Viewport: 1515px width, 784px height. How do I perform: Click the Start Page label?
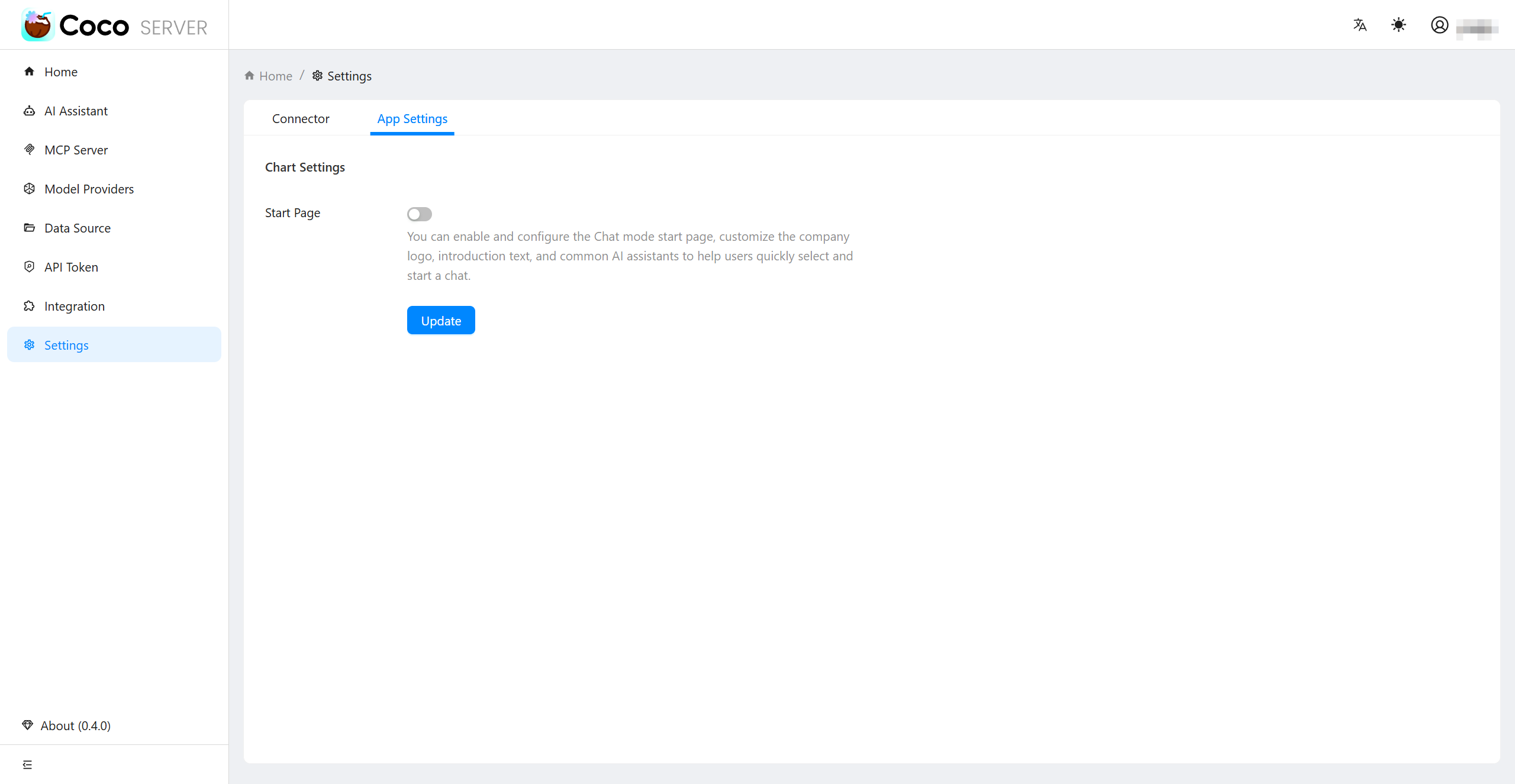(292, 213)
